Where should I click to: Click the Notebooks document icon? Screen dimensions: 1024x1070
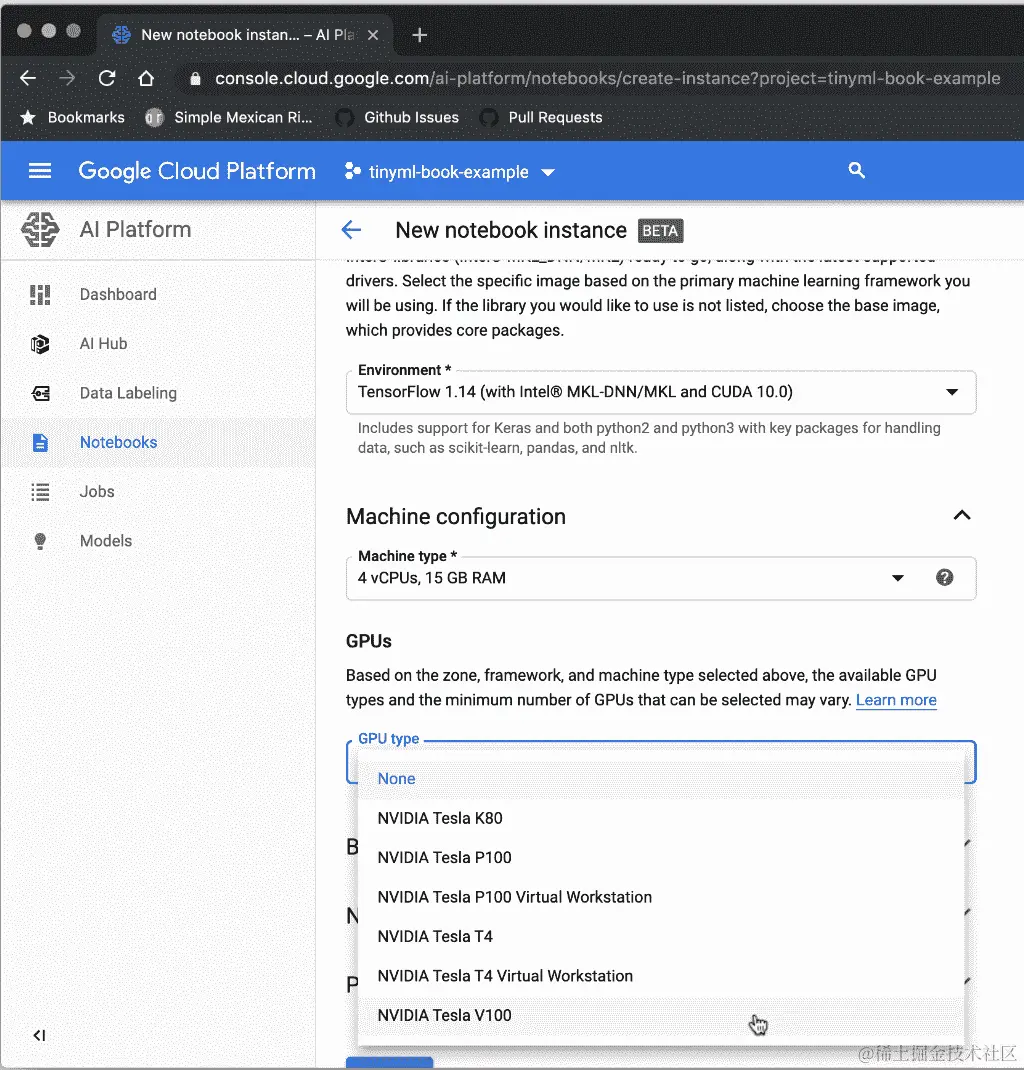tap(40, 442)
